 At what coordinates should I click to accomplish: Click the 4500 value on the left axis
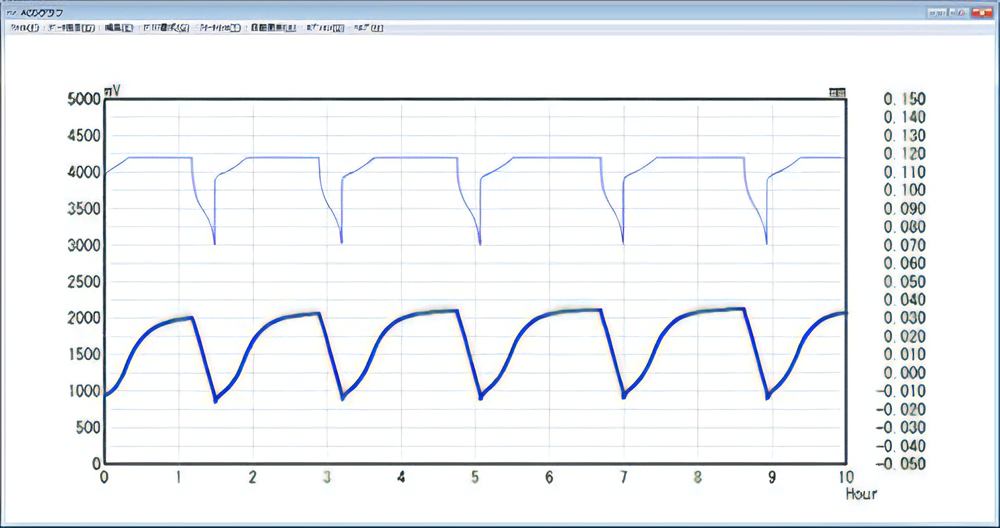click(84, 135)
